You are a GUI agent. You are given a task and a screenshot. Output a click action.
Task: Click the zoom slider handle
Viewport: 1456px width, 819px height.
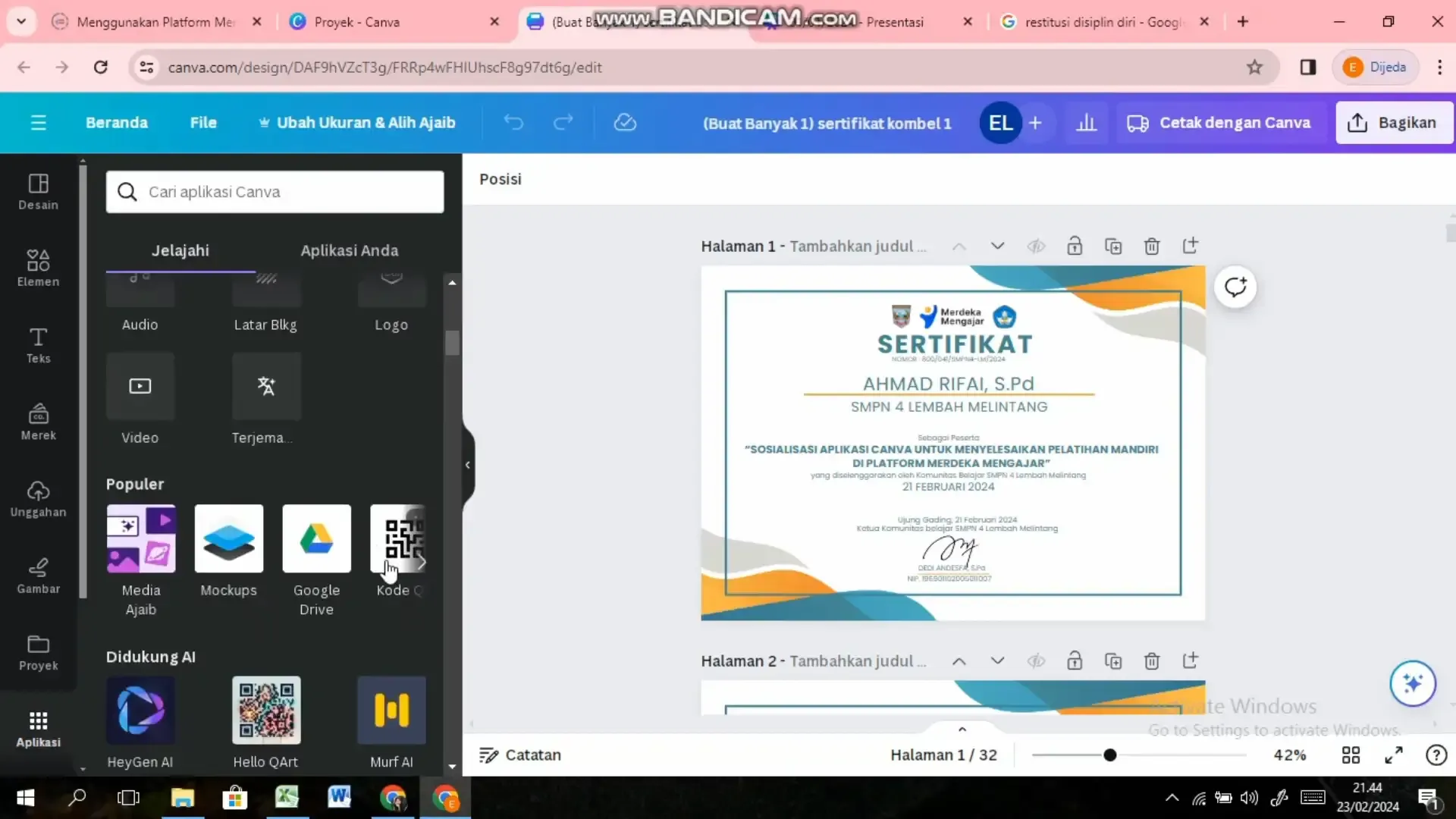tap(1109, 755)
